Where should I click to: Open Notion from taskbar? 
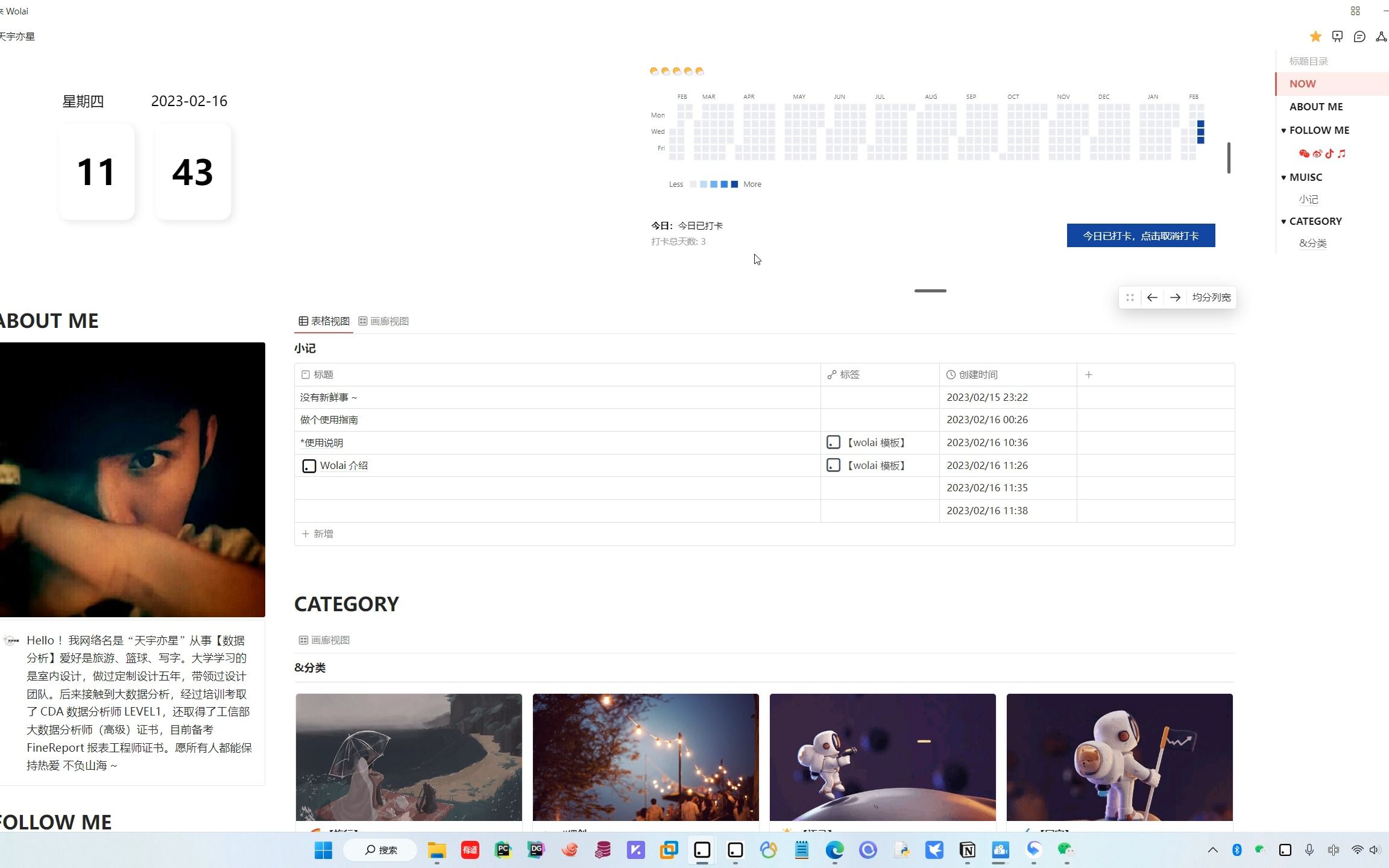(968, 850)
